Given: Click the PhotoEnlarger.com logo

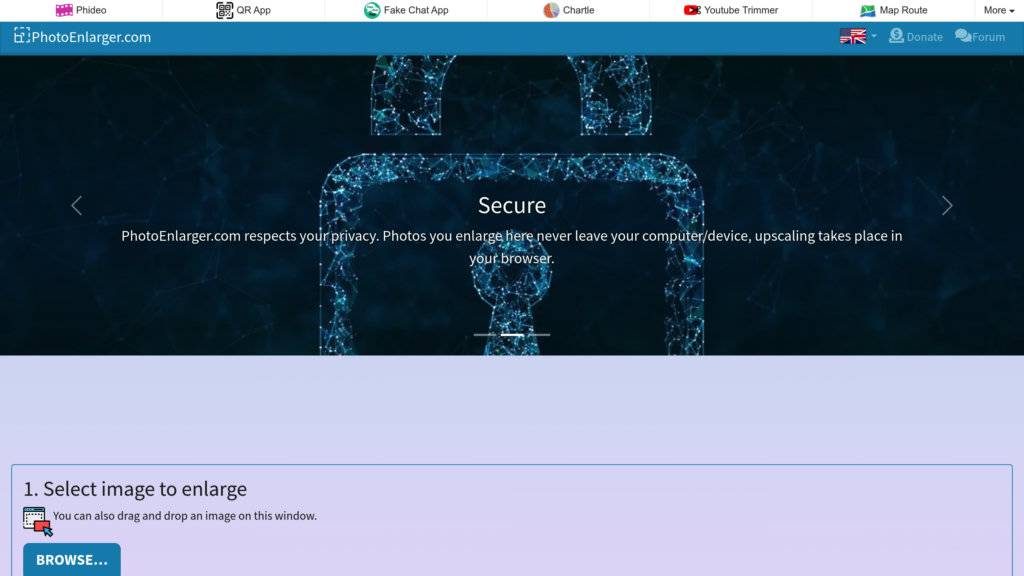Looking at the screenshot, I should [82, 37].
